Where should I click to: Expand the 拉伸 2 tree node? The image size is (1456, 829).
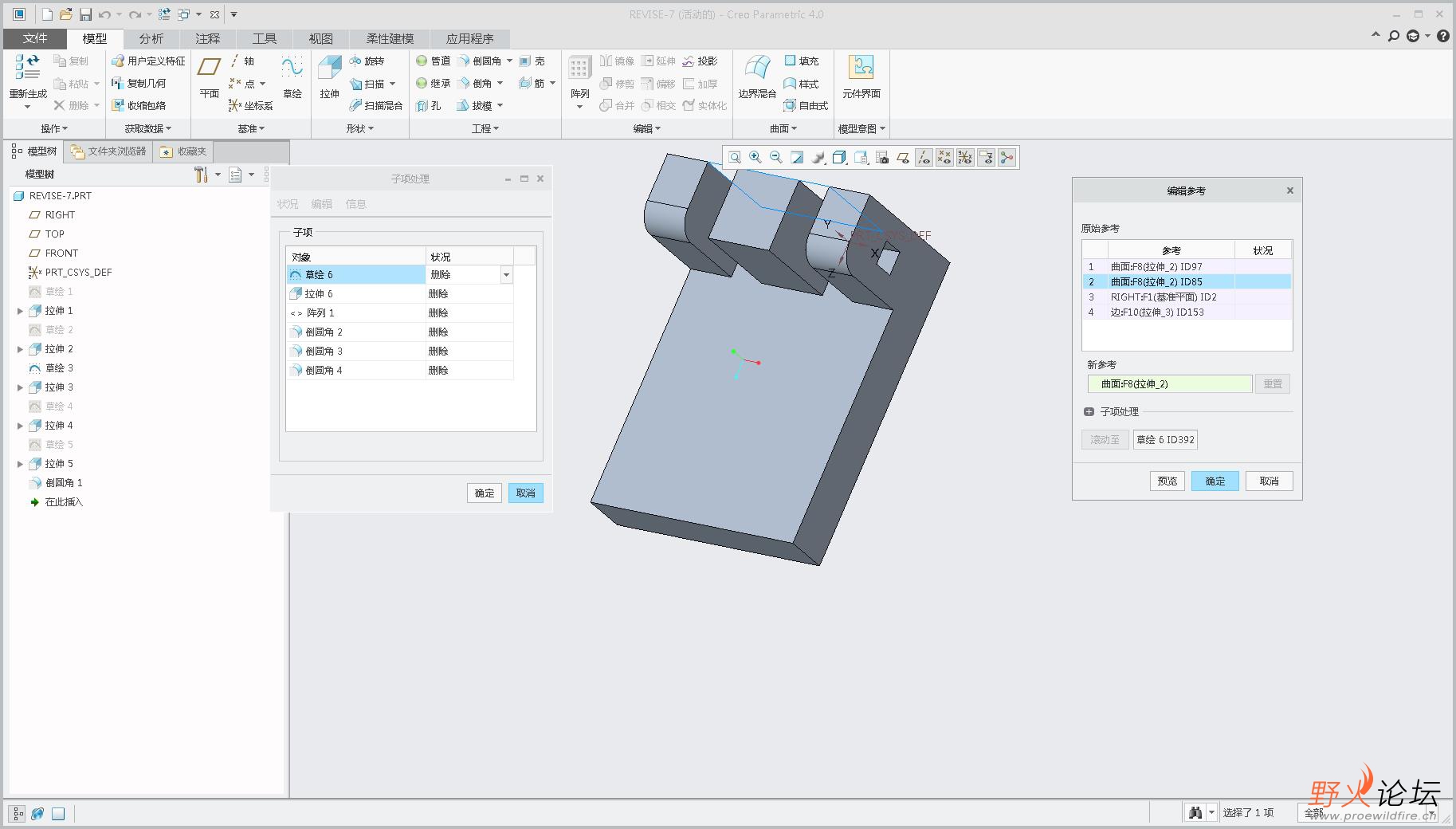click(21, 349)
